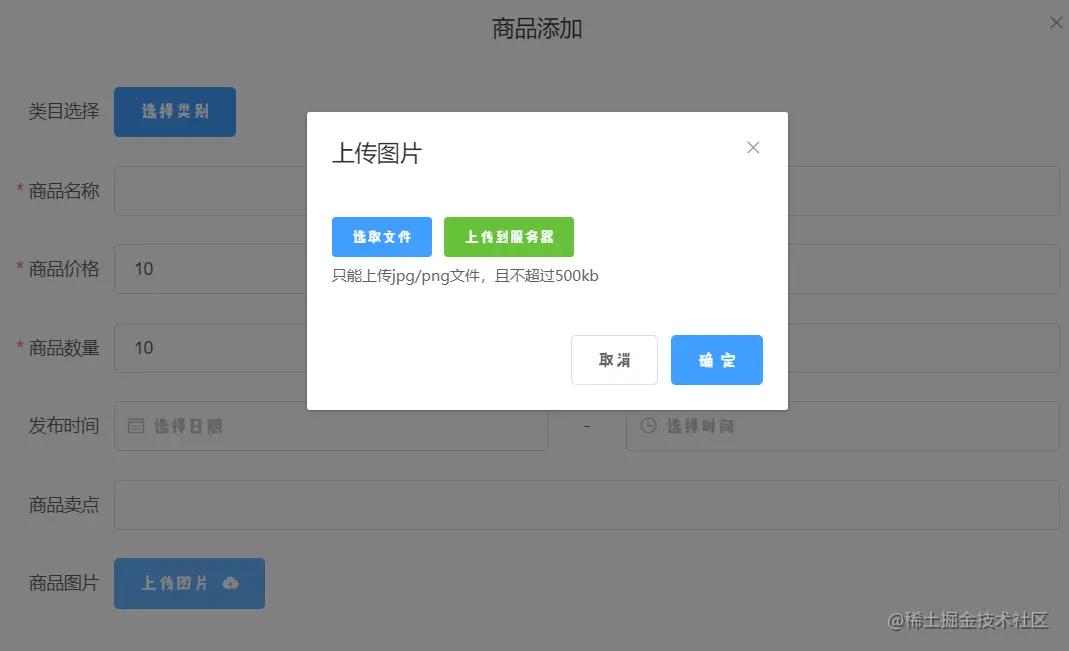Click the cloud upload icon
This screenshot has width=1069, height=651.
pyautogui.click(x=230, y=583)
